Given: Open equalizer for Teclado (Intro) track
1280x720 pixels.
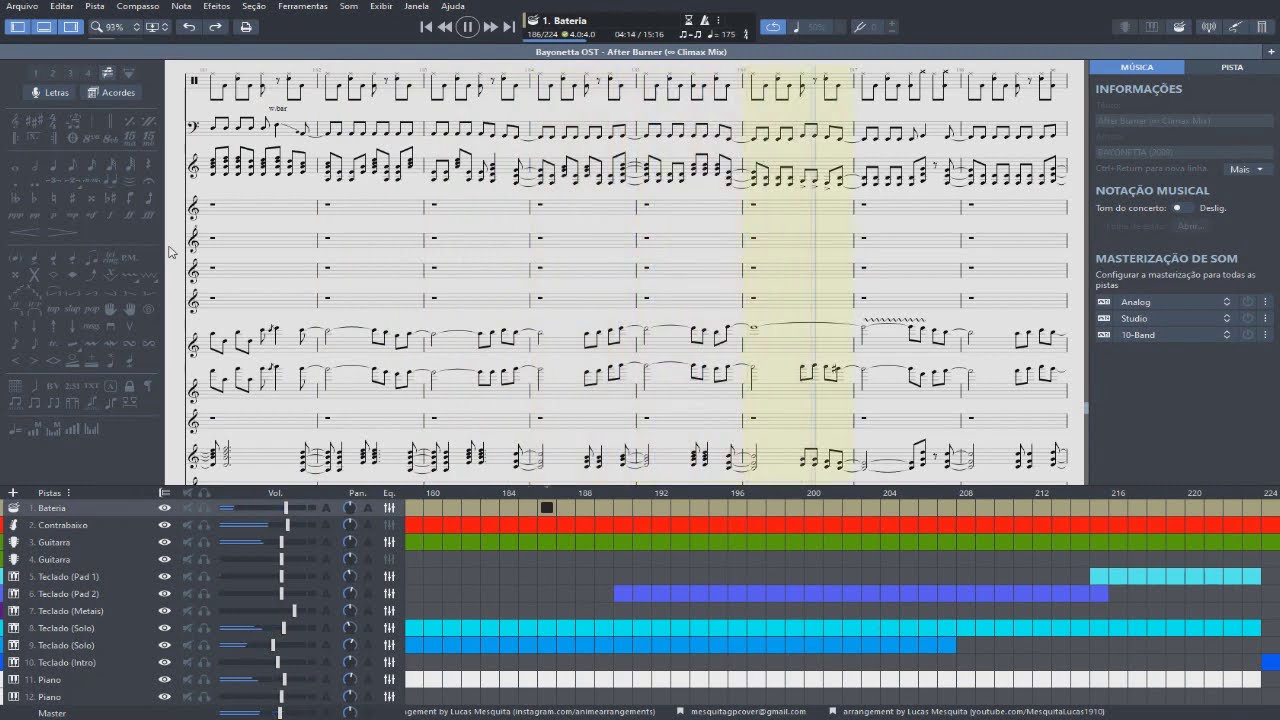Looking at the screenshot, I should 389,662.
